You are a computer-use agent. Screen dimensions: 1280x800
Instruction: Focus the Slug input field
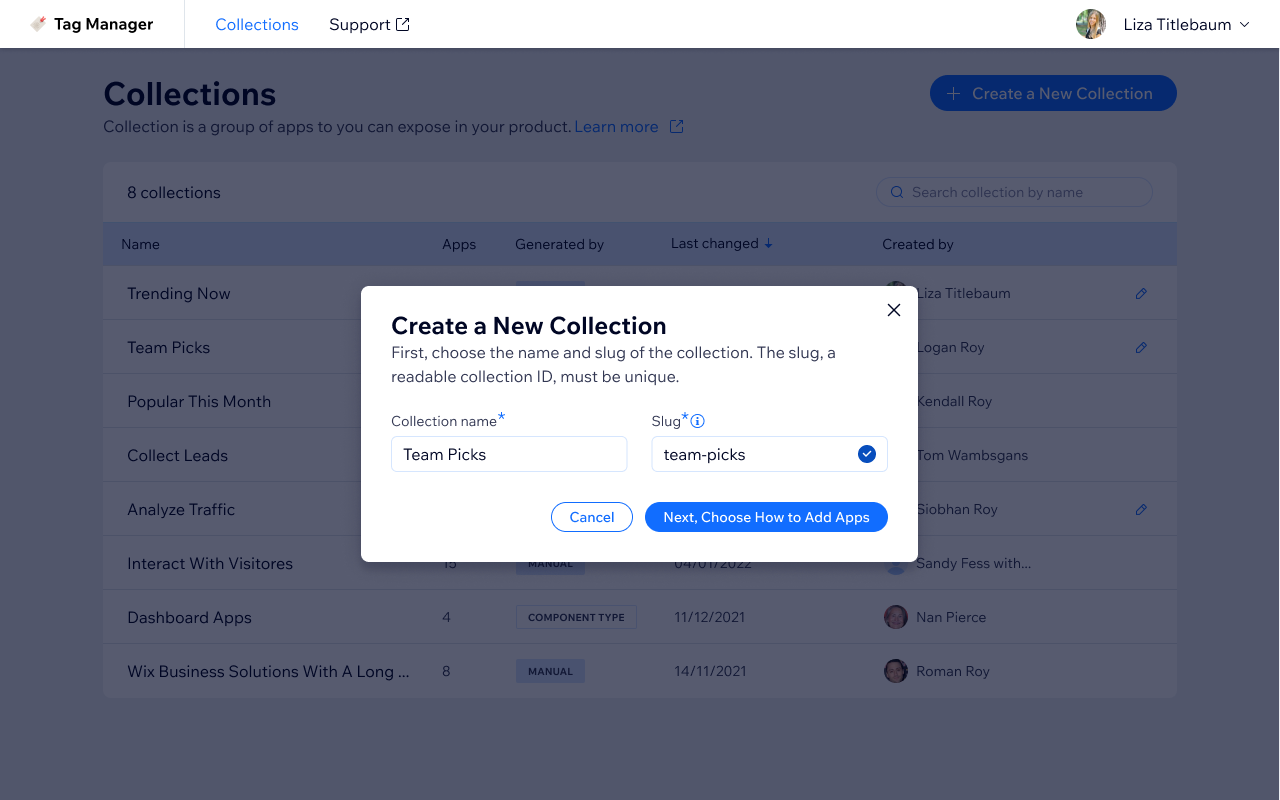(x=769, y=454)
